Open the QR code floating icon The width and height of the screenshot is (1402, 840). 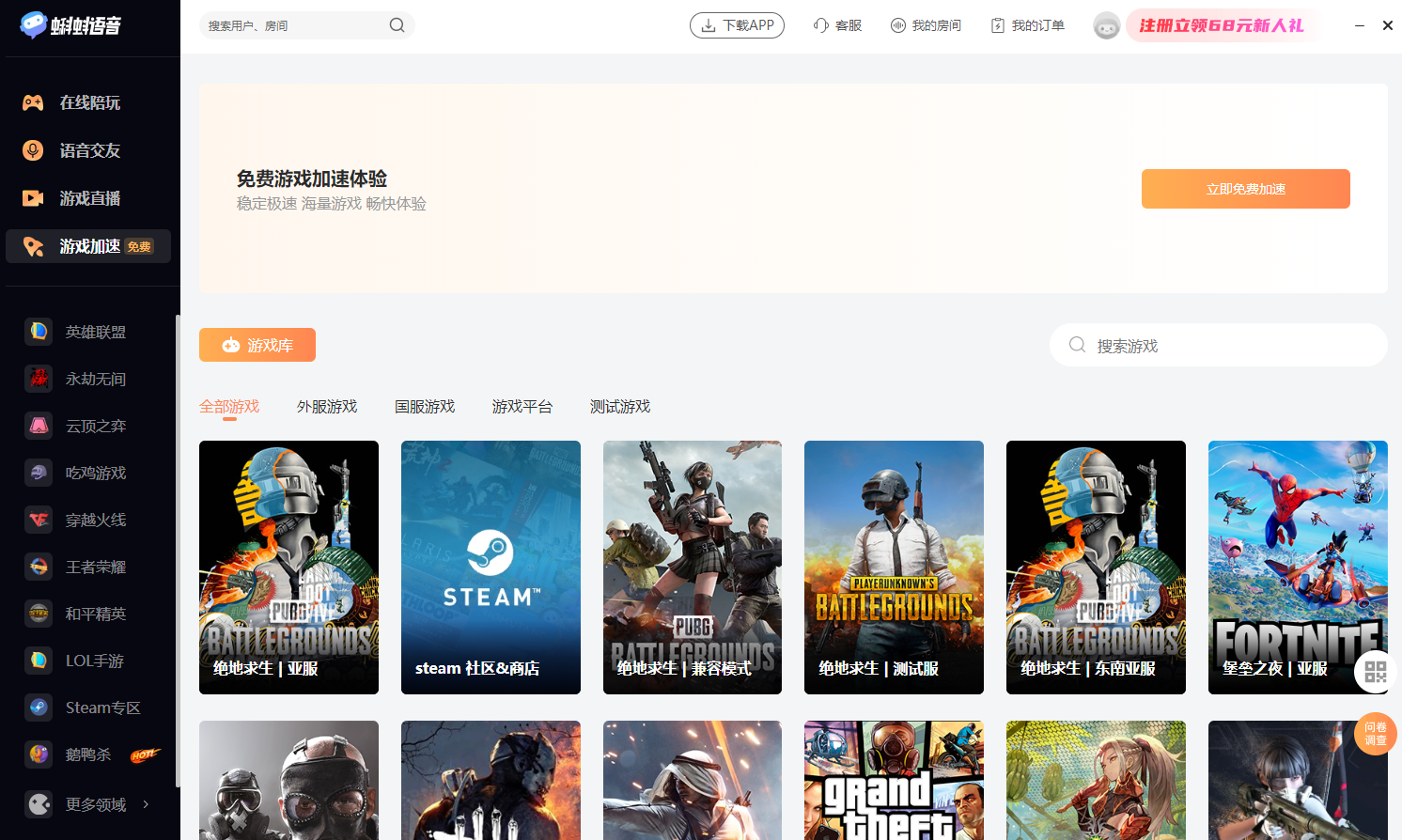tap(1375, 672)
